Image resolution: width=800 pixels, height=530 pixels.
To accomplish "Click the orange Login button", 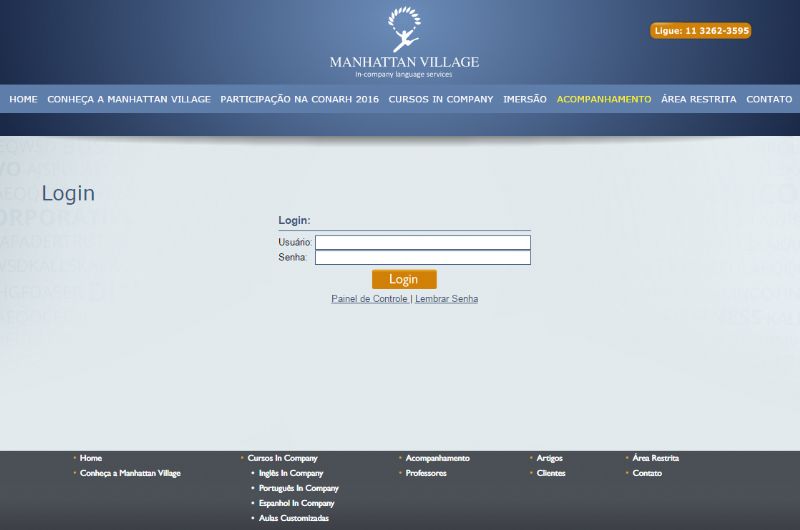I will [404, 279].
